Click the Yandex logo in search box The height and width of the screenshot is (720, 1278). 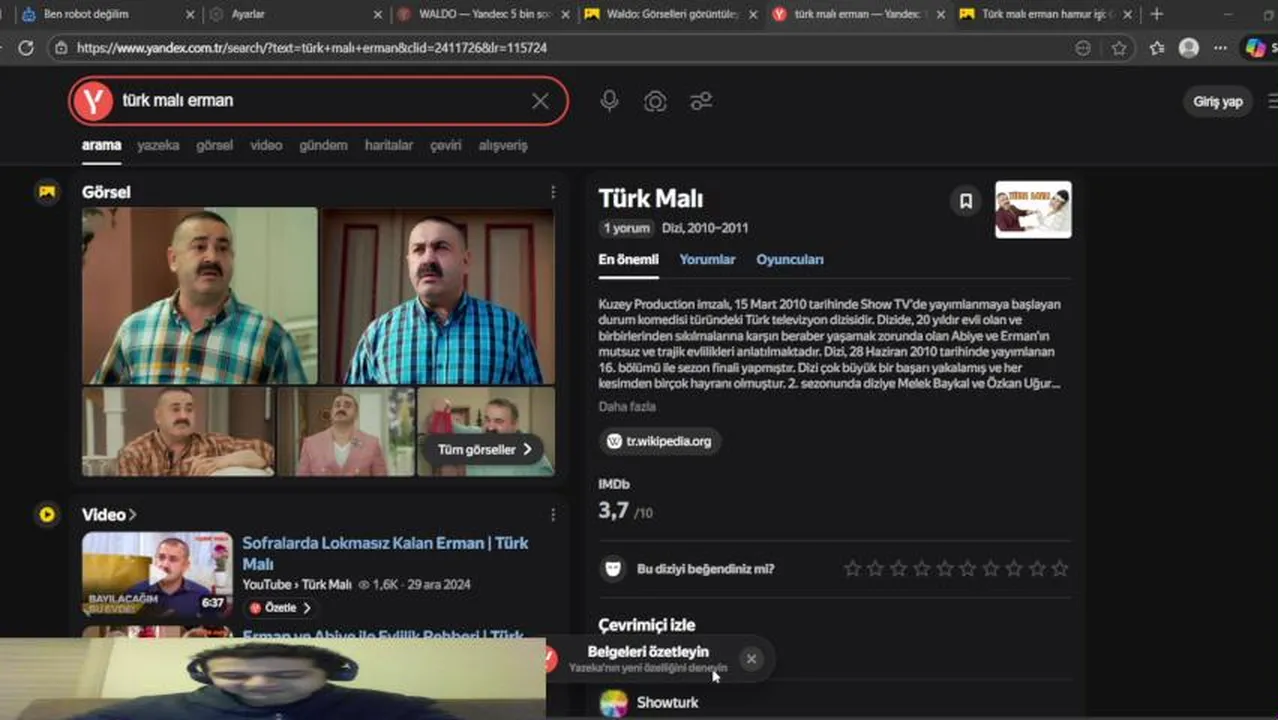(x=93, y=101)
